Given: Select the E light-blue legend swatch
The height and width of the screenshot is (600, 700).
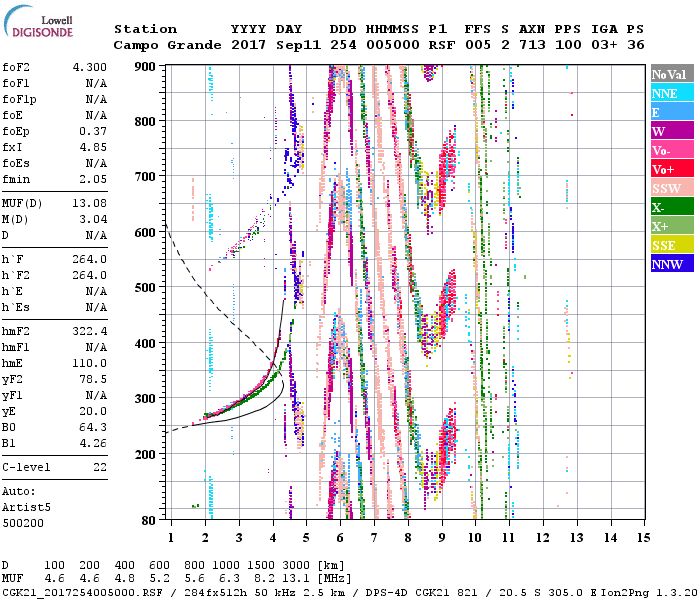Looking at the screenshot, I should tap(672, 112).
